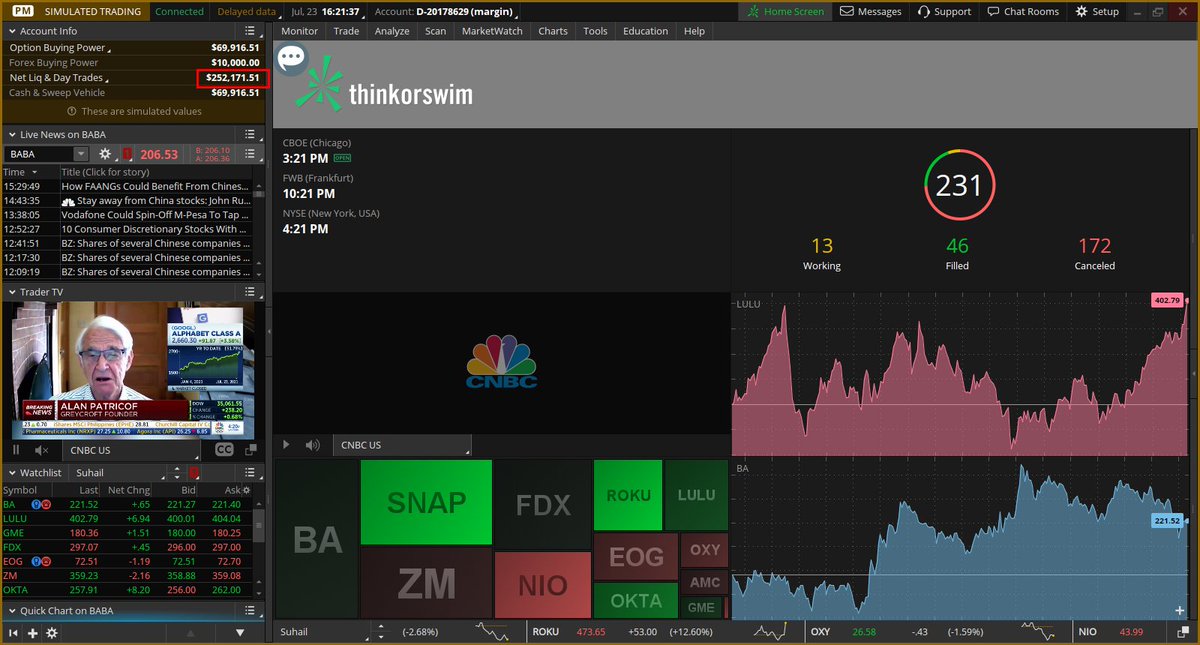
Task: Open the Setup gear menu
Action: 1097,11
